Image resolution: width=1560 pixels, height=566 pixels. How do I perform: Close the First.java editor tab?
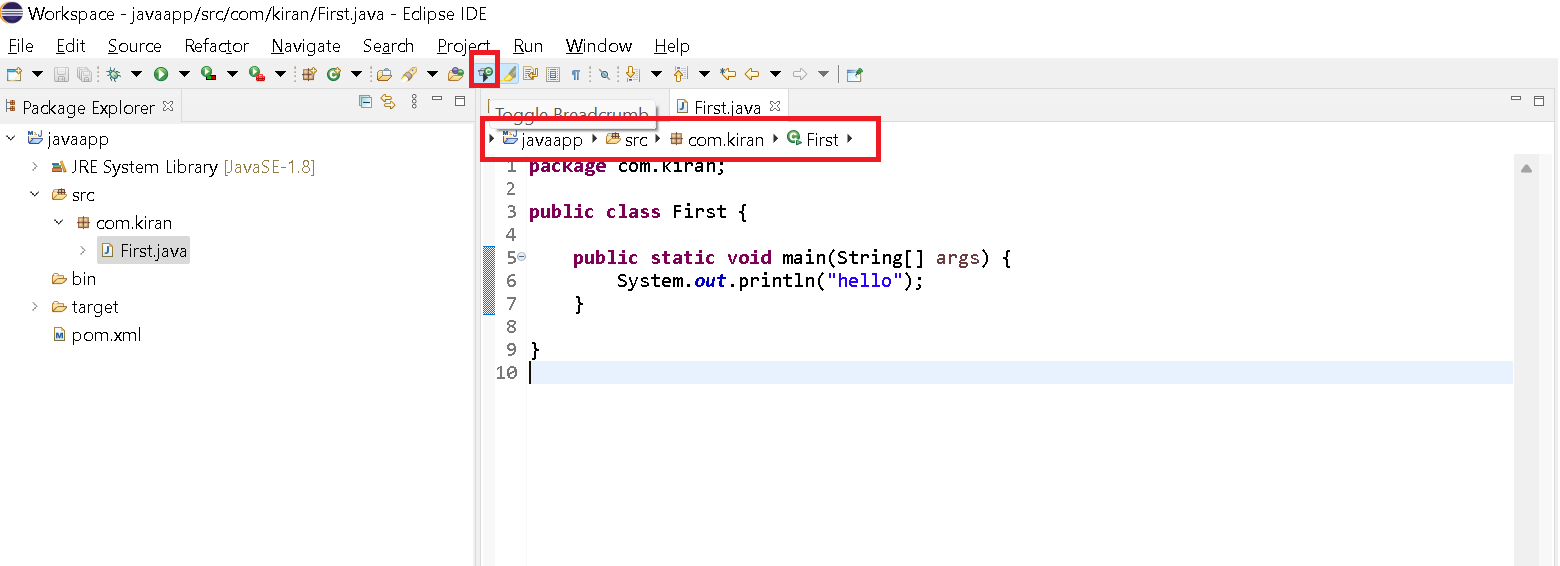coord(775,105)
